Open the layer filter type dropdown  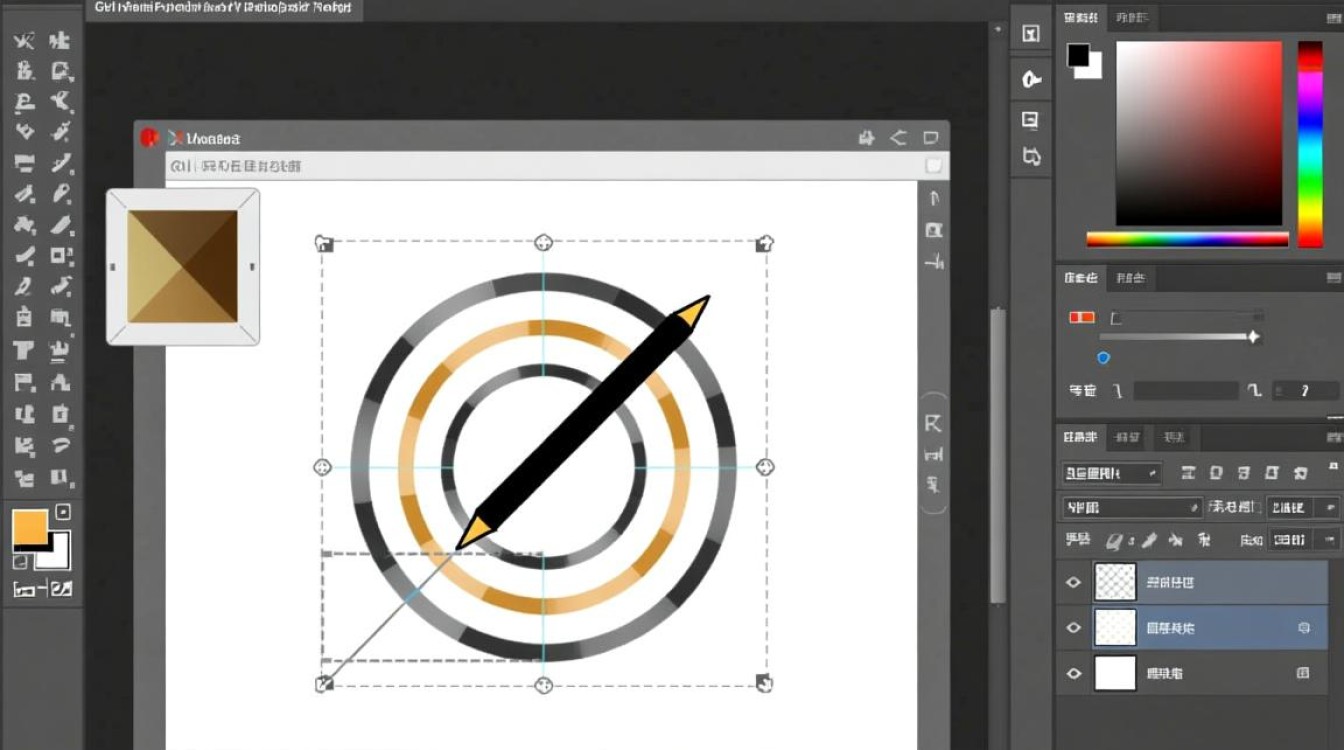click(x=1110, y=473)
